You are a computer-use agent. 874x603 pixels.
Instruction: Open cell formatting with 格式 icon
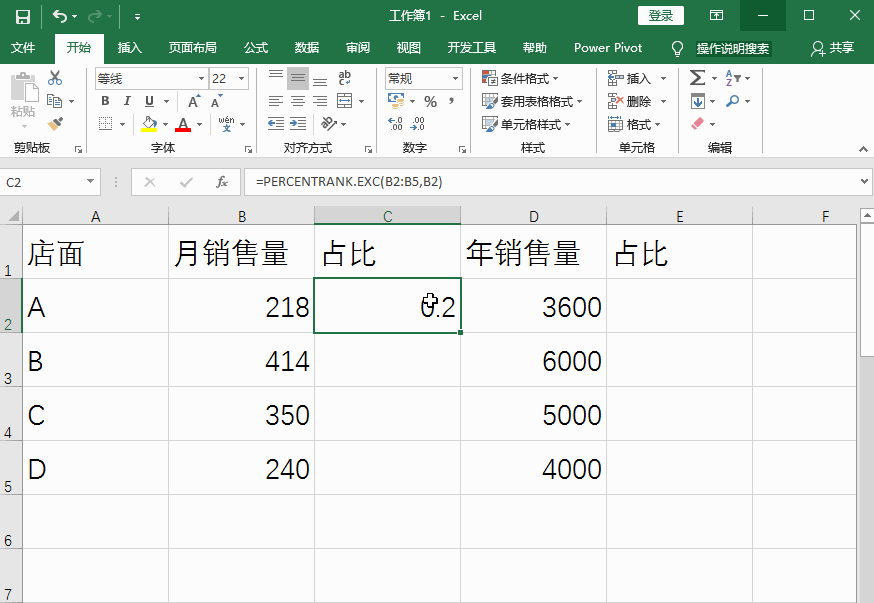637,124
